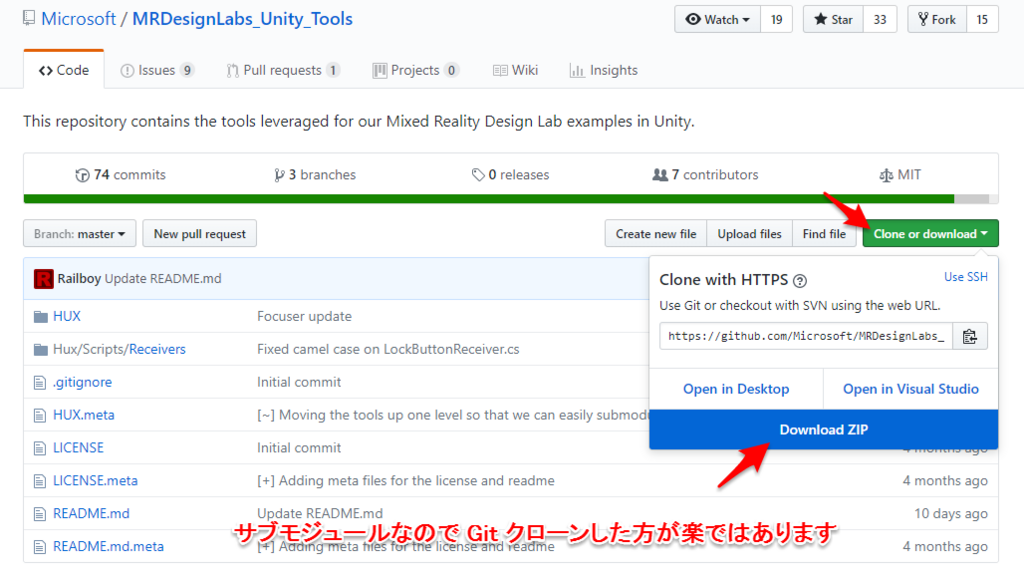The height and width of the screenshot is (572, 1024).
Task: Click the Initial commit message on .gitignore row
Action: (299, 382)
